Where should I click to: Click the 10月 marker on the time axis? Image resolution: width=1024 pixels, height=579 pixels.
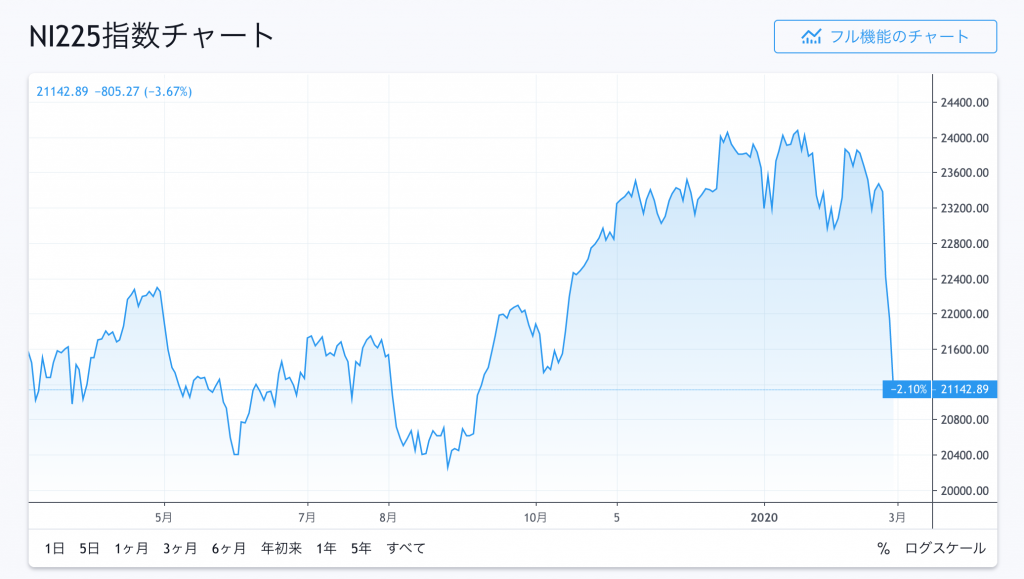(536, 518)
